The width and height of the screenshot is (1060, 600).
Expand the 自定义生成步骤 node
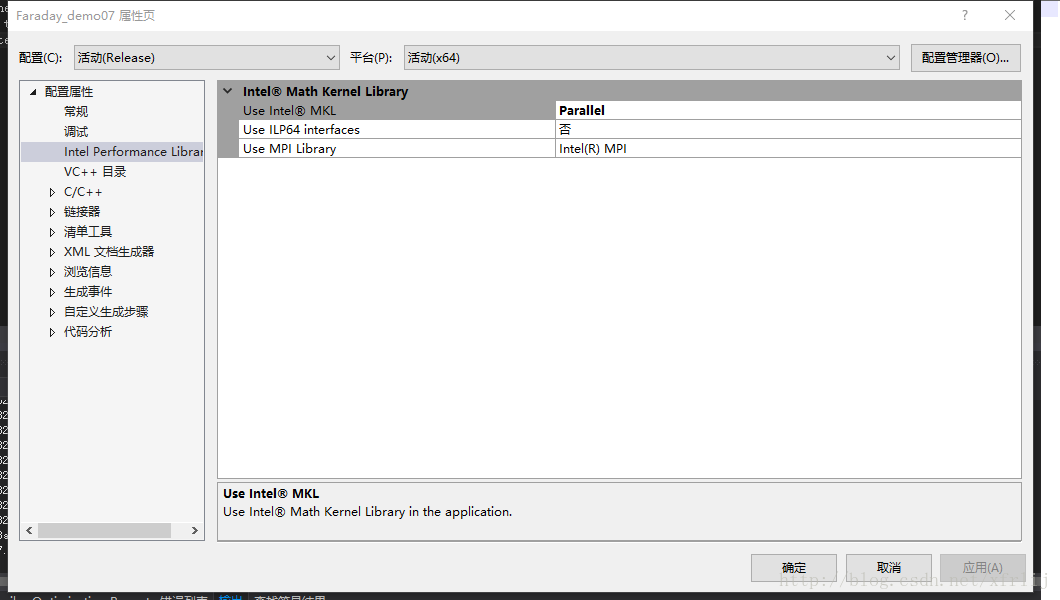[x=52, y=312]
